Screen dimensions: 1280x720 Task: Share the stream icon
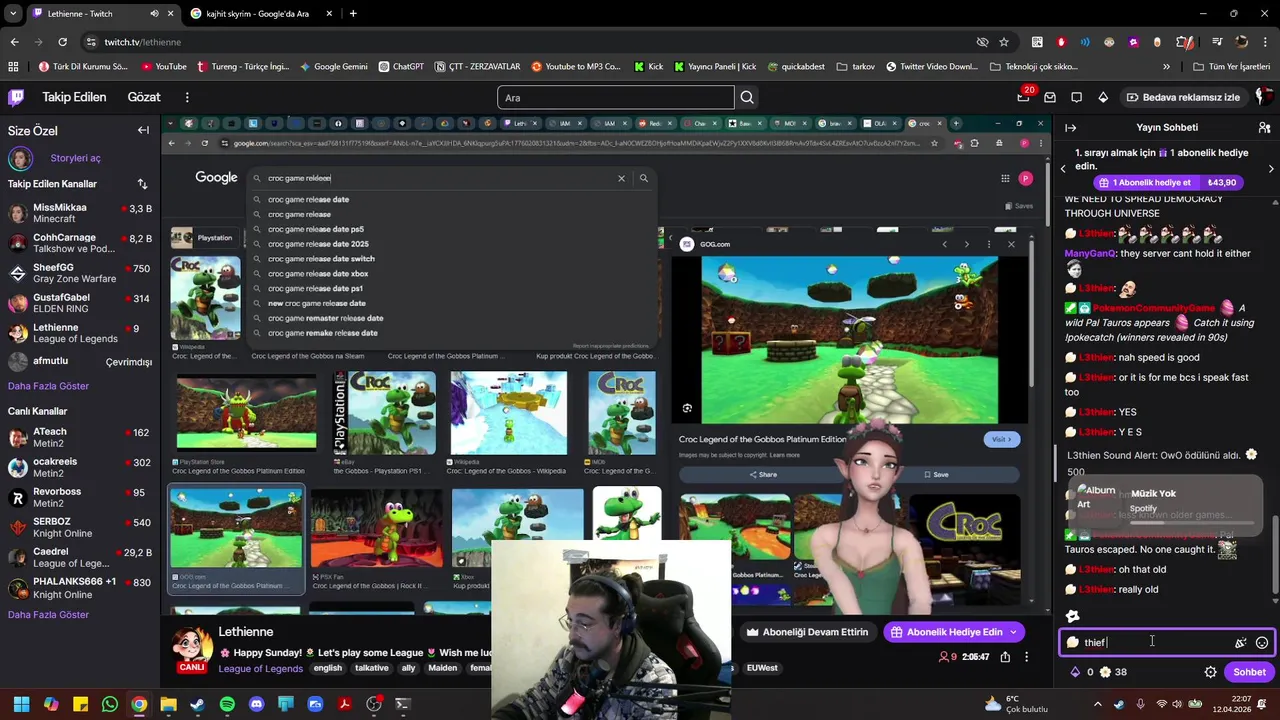(x=1005, y=657)
